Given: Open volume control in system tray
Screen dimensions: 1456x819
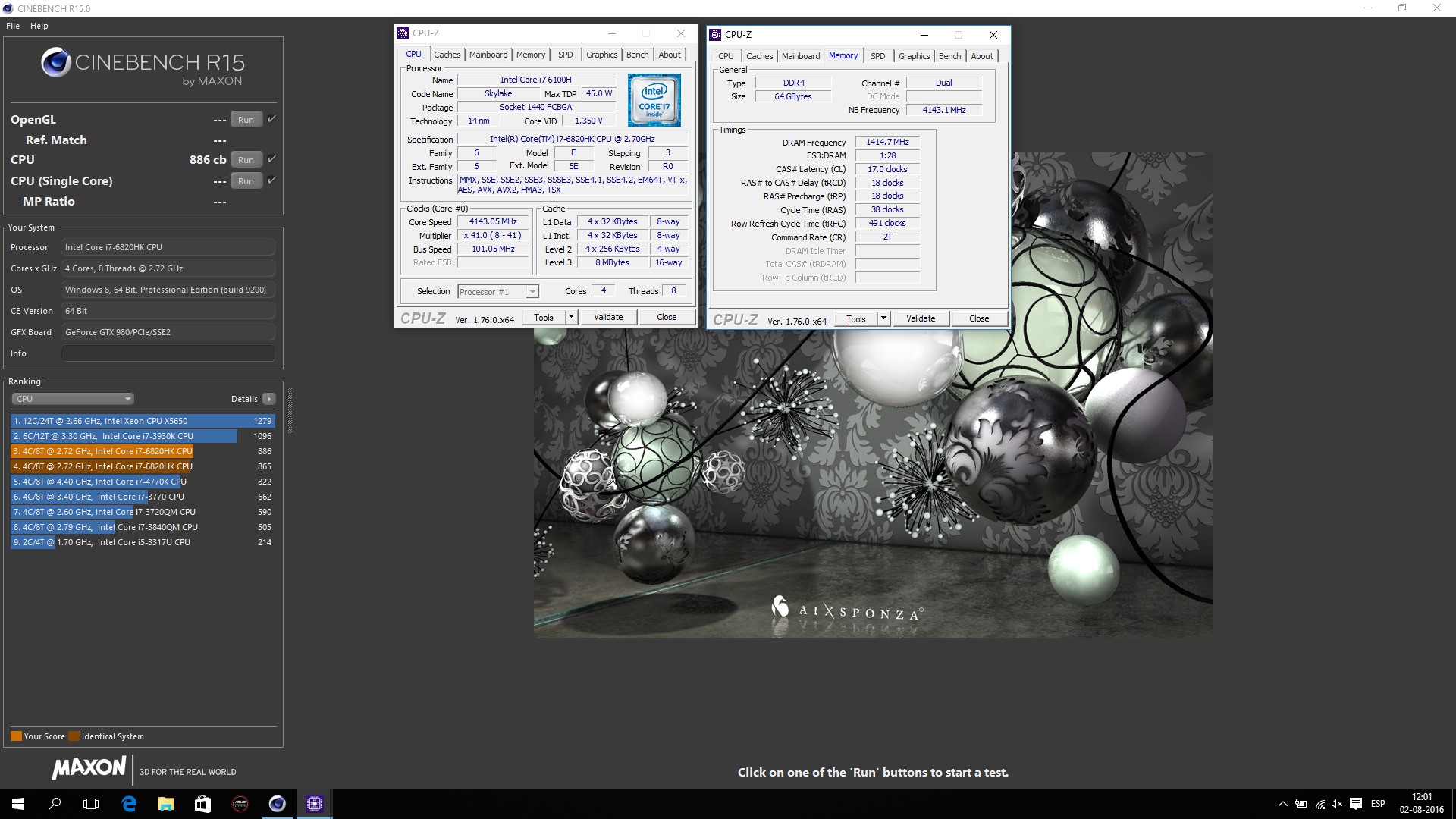Looking at the screenshot, I should tap(1337, 804).
